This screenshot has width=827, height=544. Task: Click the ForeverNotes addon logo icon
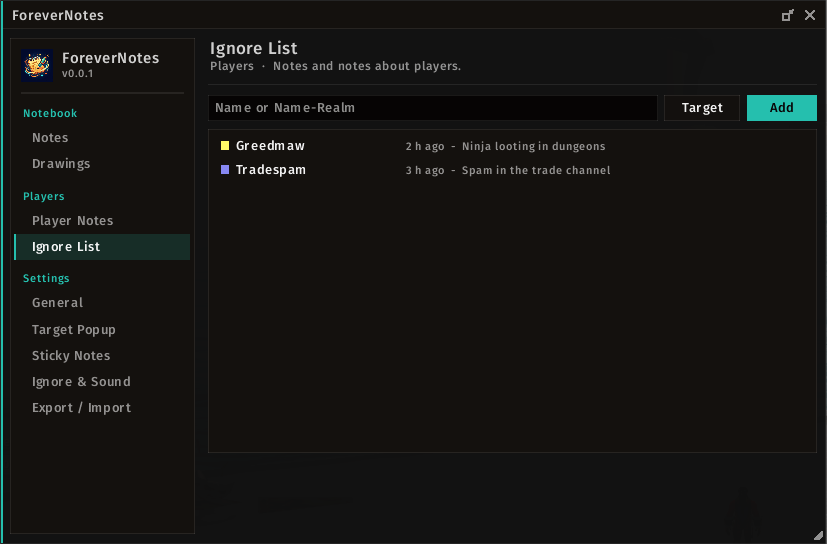coord(37,65)
